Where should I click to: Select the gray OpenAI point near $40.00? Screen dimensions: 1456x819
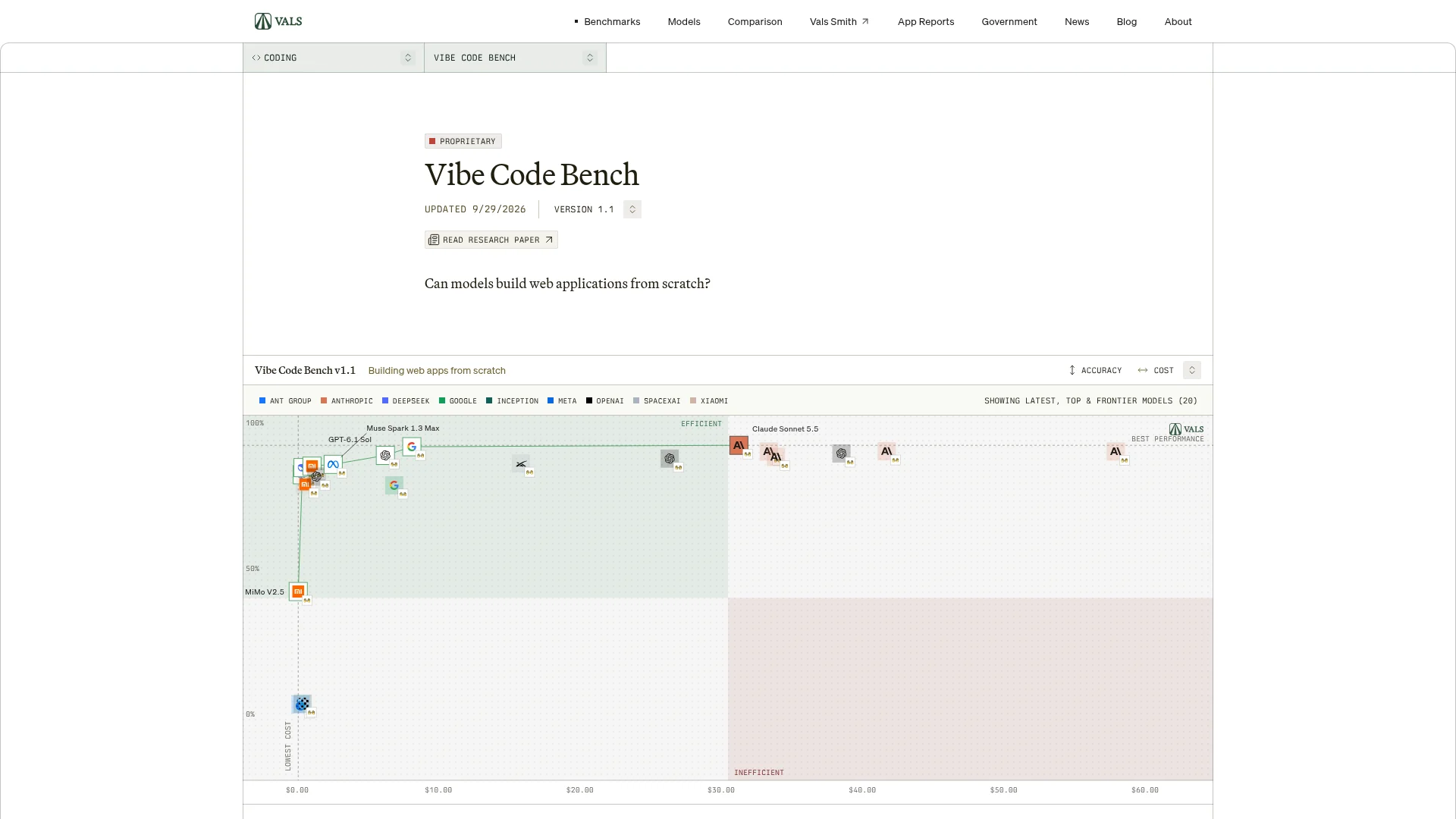[x=841, y=453]
